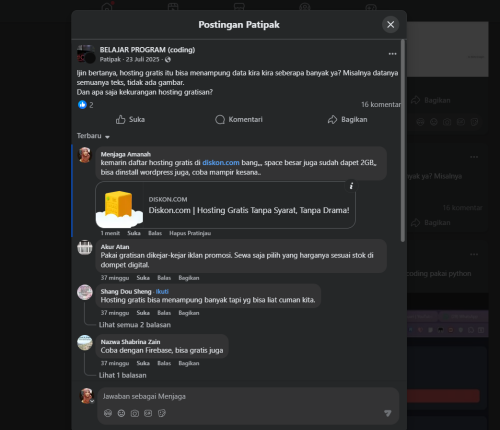Open the sticker picker in reply box
This screenshot has width=500, height=430.
[162, 413]
